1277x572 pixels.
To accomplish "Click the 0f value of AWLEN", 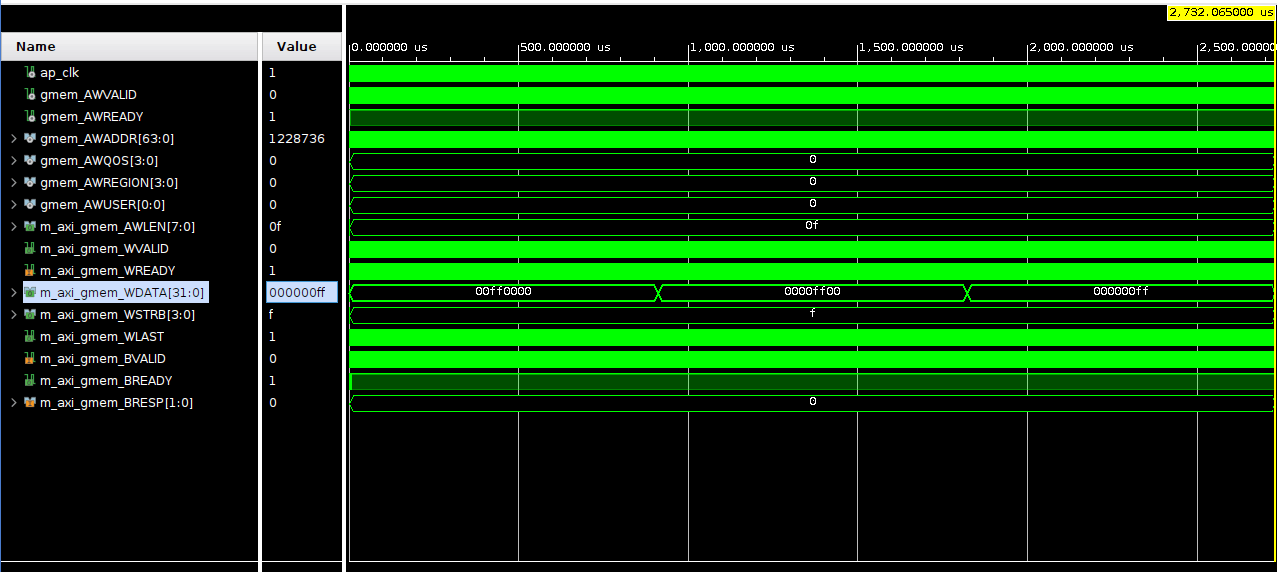I will click(275, 227).
